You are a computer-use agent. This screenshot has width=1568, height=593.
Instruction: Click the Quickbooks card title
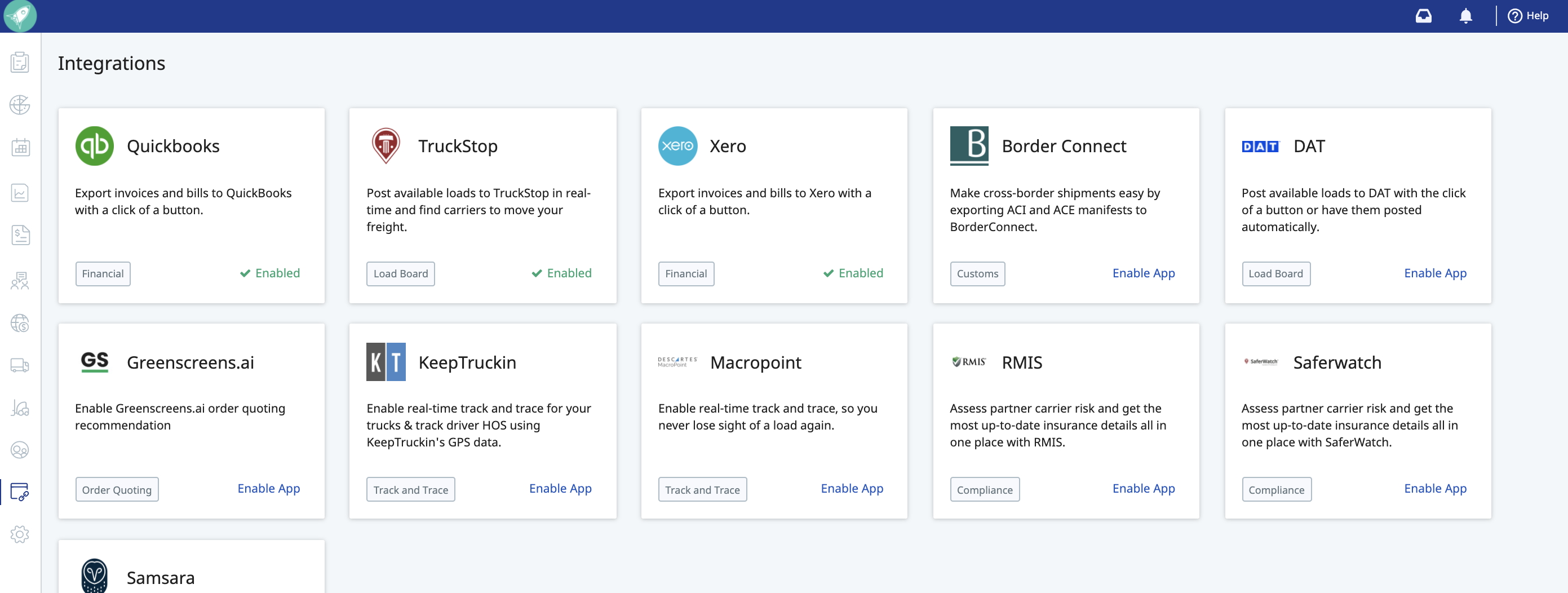coord(173,146)
